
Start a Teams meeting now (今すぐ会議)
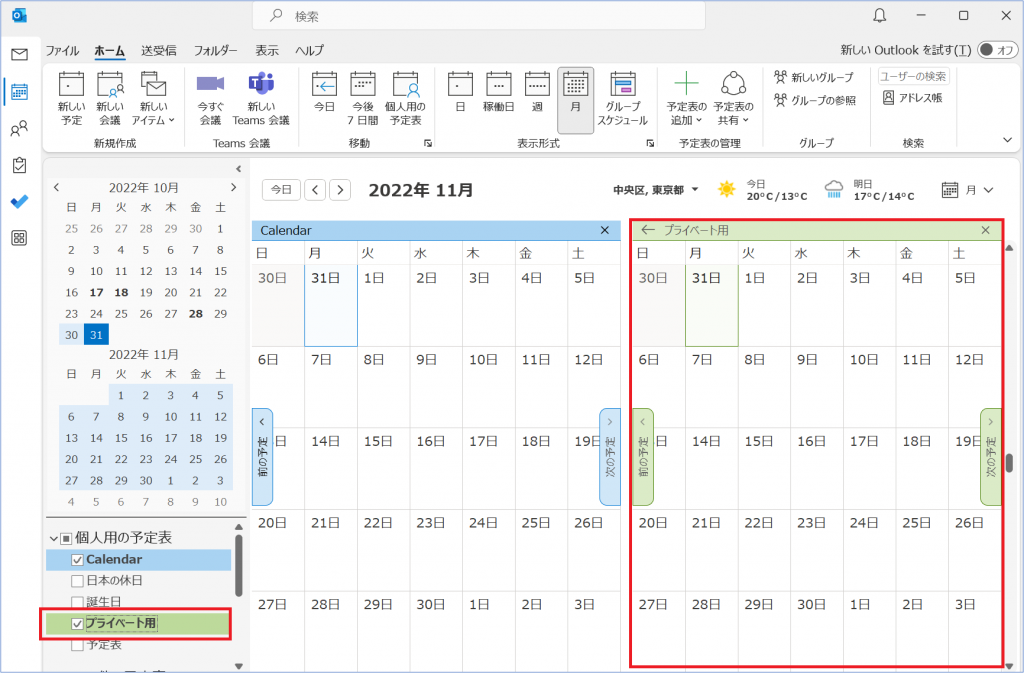210,98
